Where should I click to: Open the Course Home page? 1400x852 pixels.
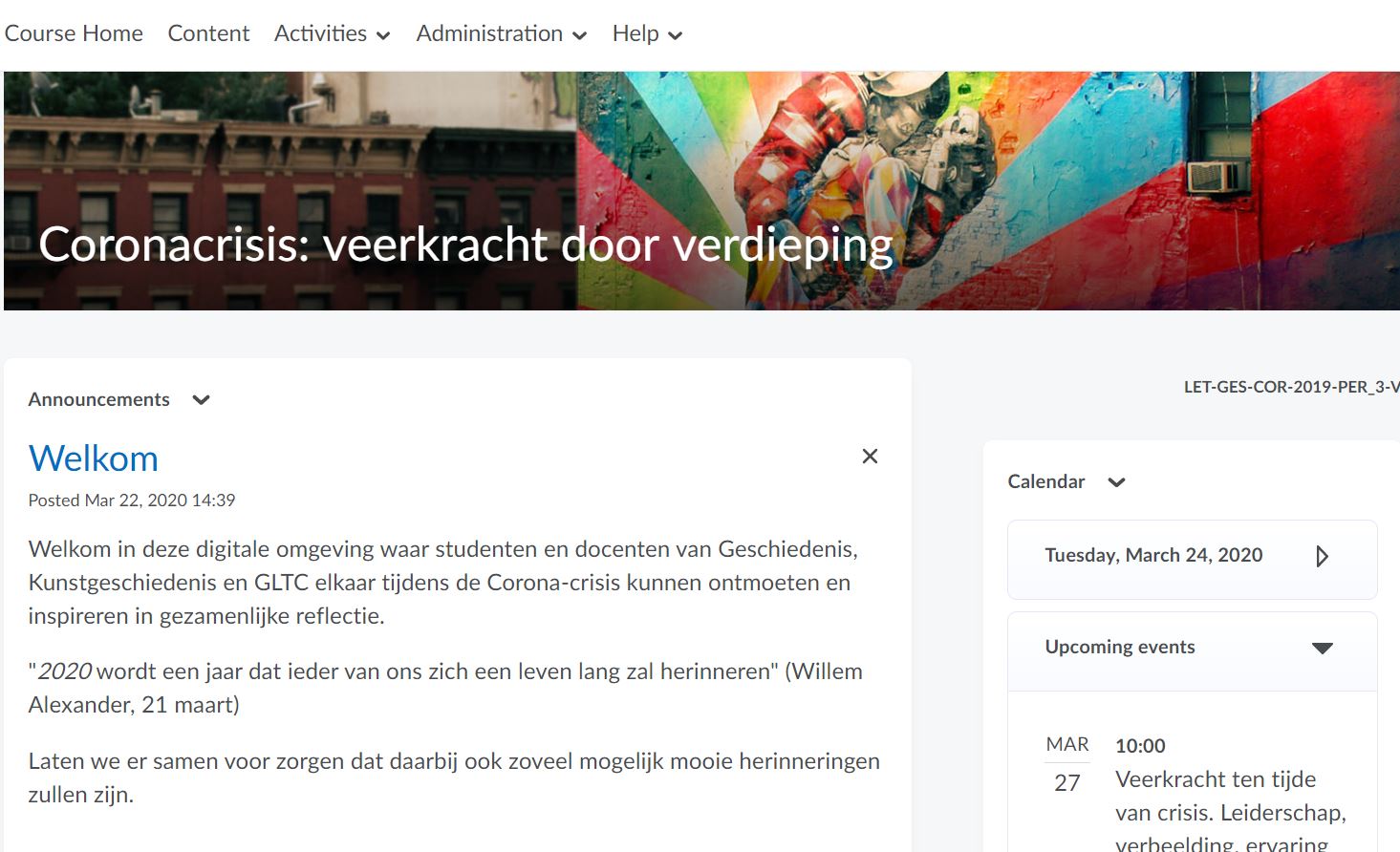74,33
